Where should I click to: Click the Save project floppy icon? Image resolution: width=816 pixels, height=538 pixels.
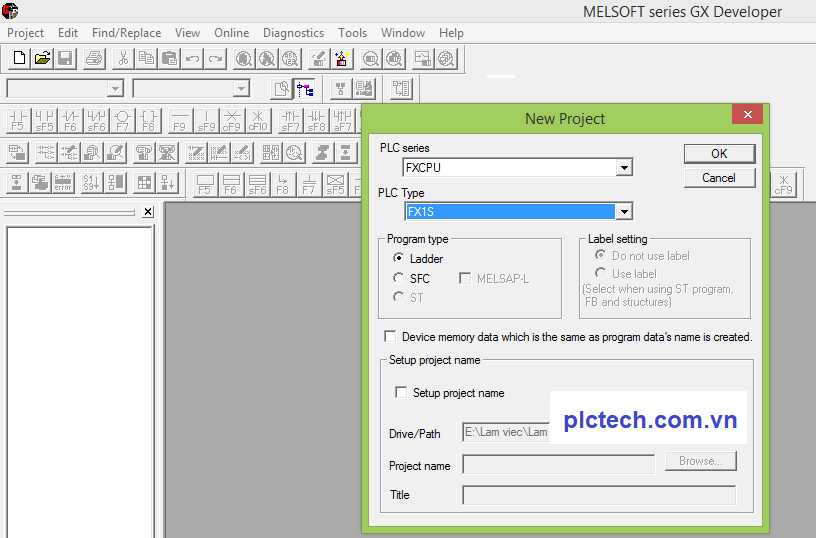point(65,58)
